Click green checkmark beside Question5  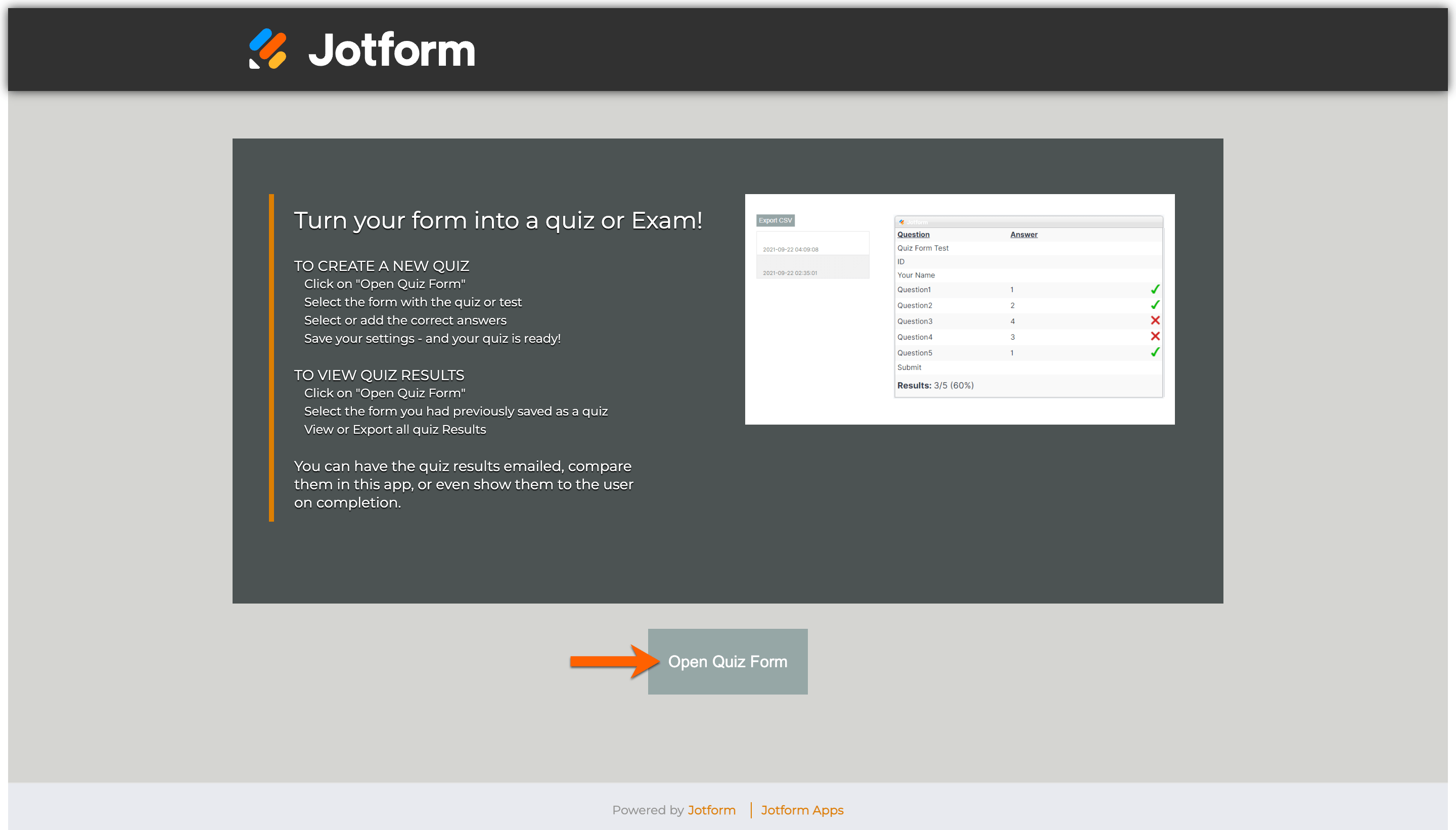[x=1155, y=352]
